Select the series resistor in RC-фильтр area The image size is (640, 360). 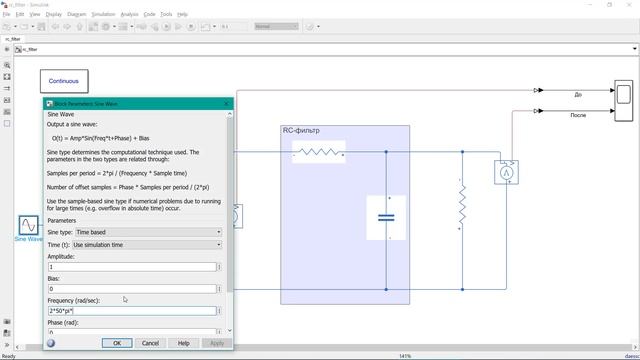tap(319, 152)
